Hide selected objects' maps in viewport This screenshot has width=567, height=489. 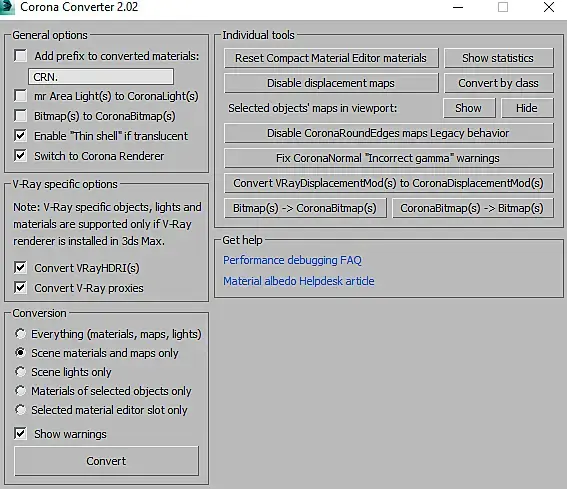click(527, 108)
